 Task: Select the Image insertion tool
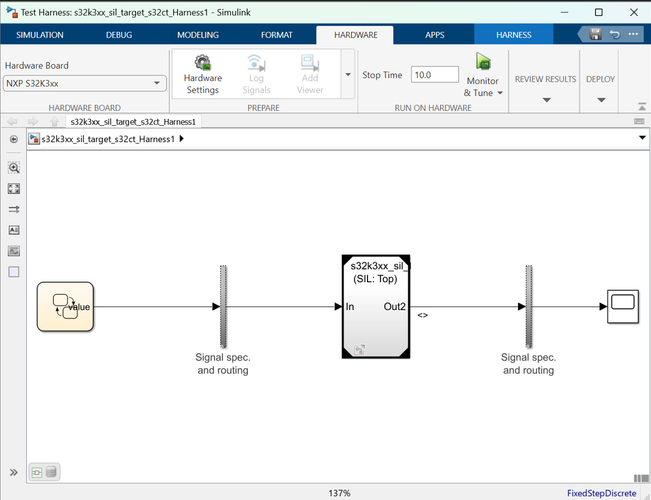pos(14,251)
